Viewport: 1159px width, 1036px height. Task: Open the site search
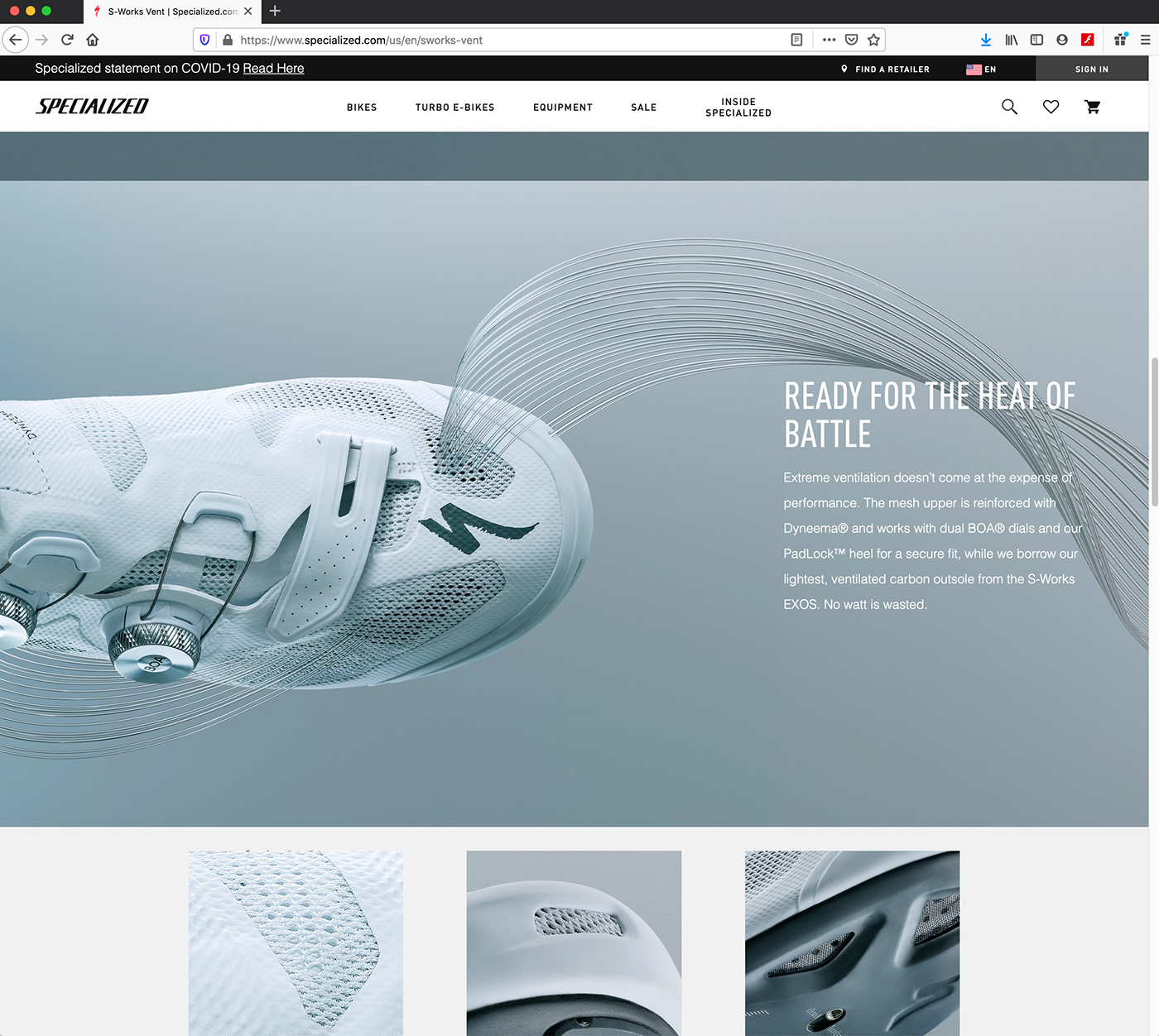pyautogui.click(x=1009, y=107)
